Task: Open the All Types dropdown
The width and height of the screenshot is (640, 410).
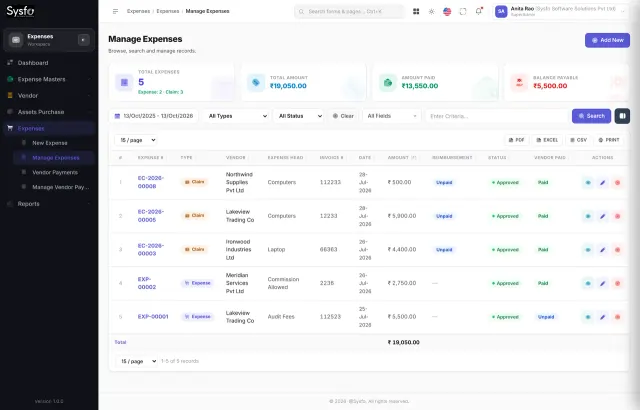Action: 236,116
